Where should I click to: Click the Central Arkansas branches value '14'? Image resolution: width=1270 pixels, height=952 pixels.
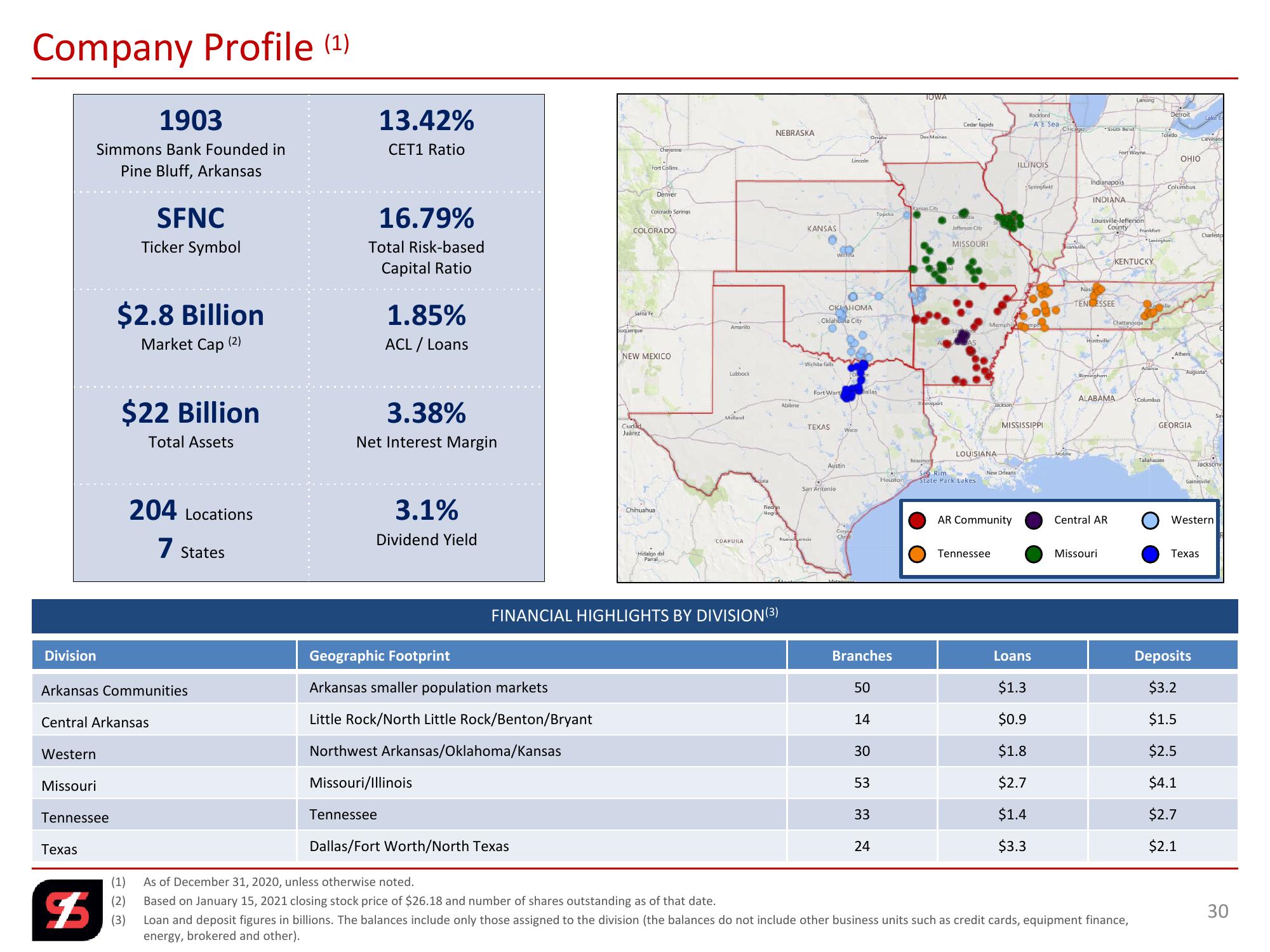click(862, 720)
